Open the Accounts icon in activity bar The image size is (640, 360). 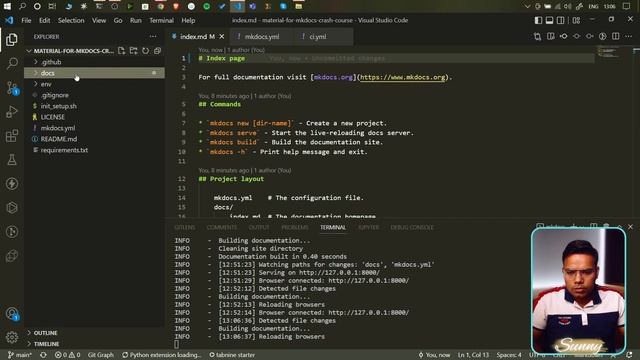tap(12, 313)
